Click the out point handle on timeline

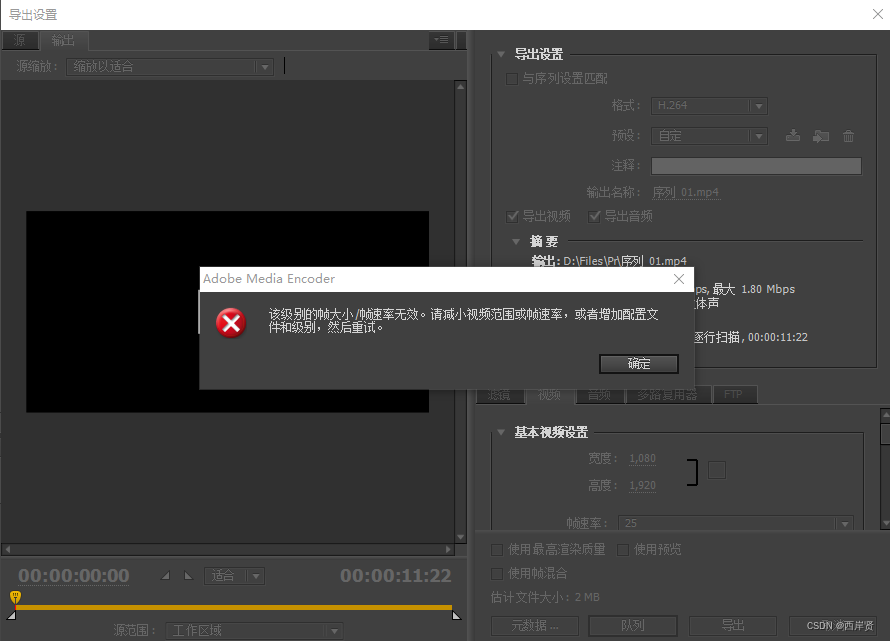(x=456, y=615)
